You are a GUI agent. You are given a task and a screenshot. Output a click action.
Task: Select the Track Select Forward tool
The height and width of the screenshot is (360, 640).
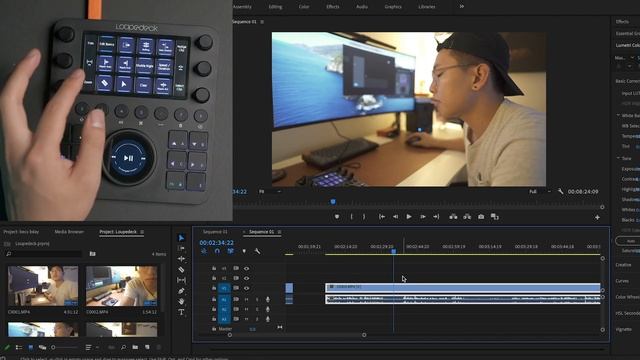point(182,248)
